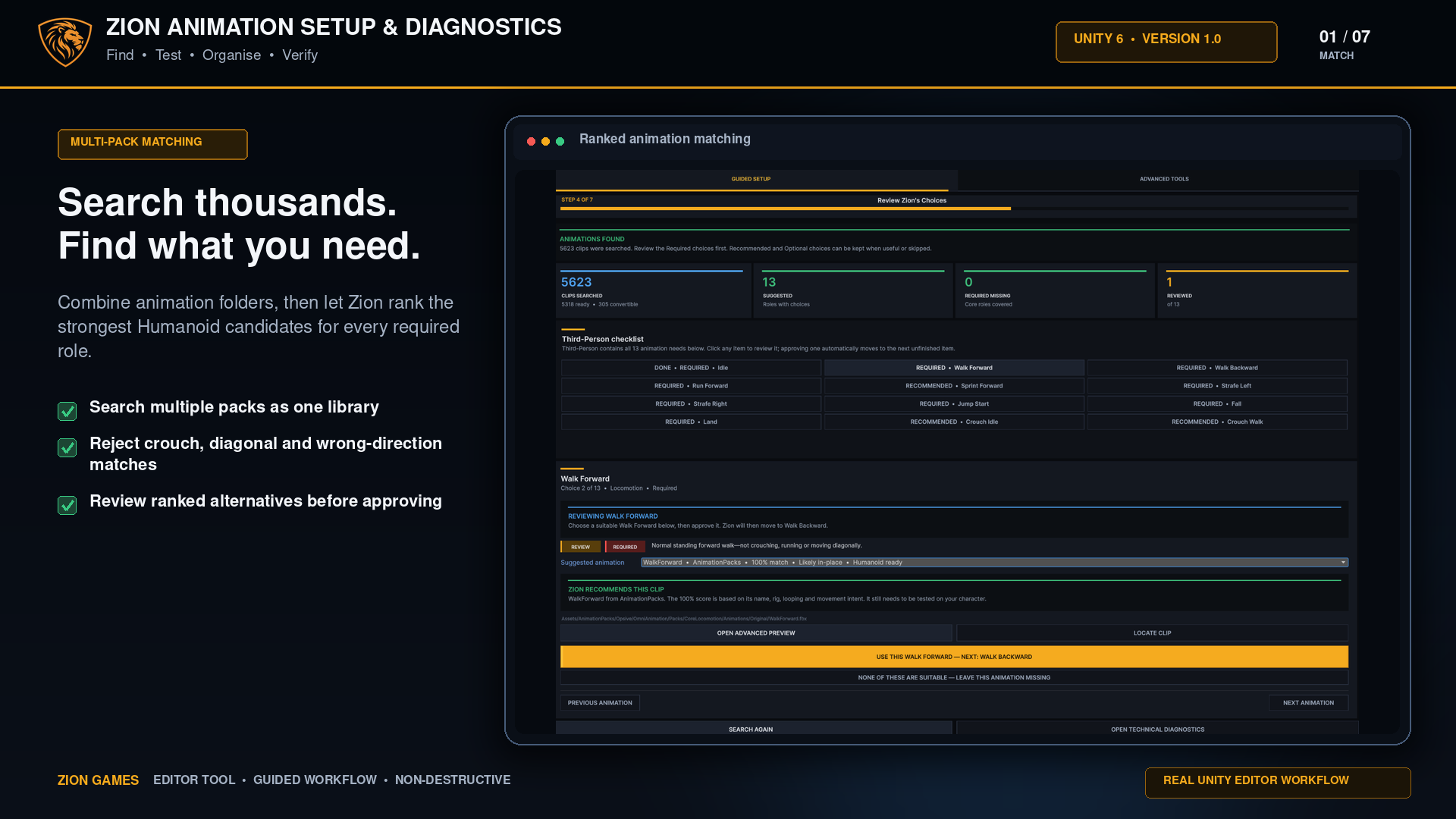Viewport: 1456px width, 819px height.
Task: Click the red REQUIRED badge
Action: [625, 547]
